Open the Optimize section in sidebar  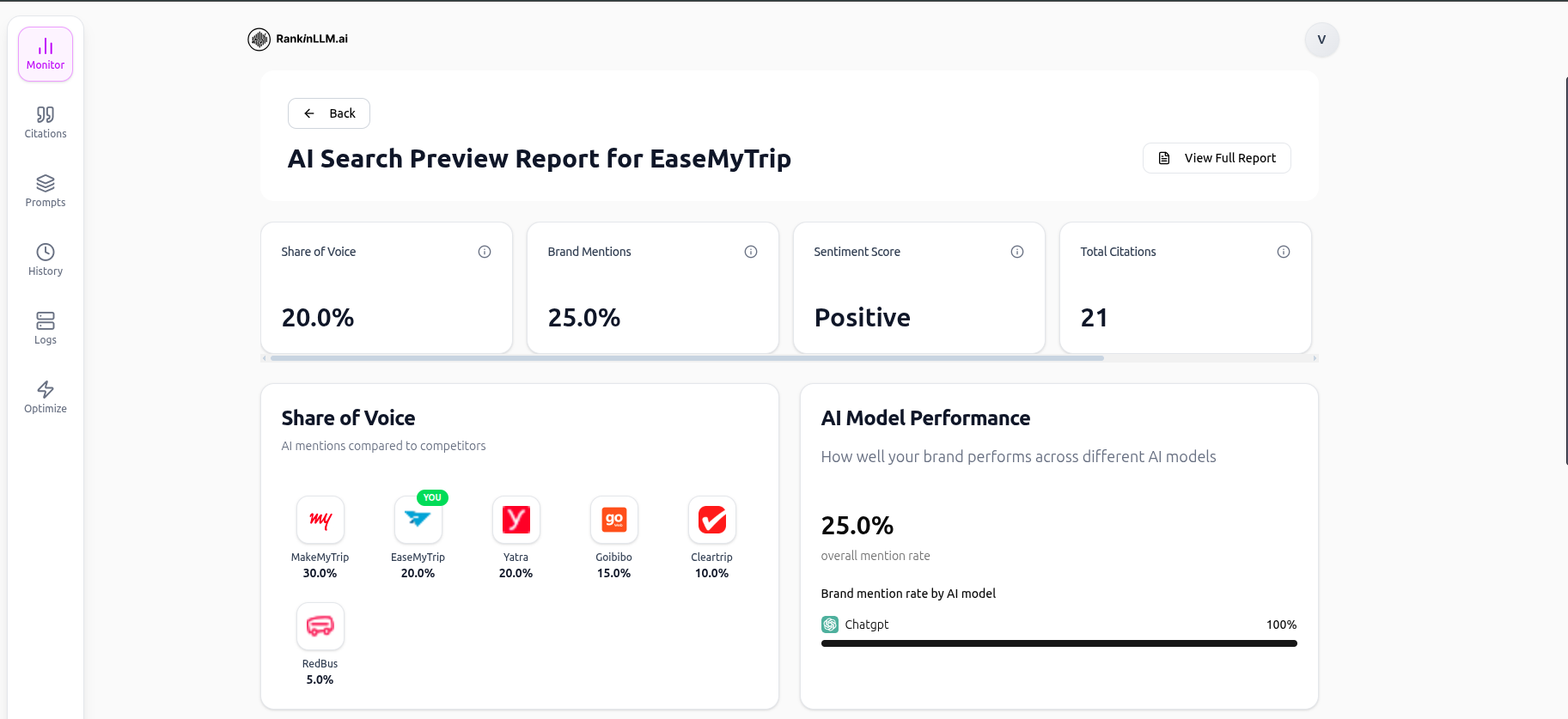coord(46,398)
